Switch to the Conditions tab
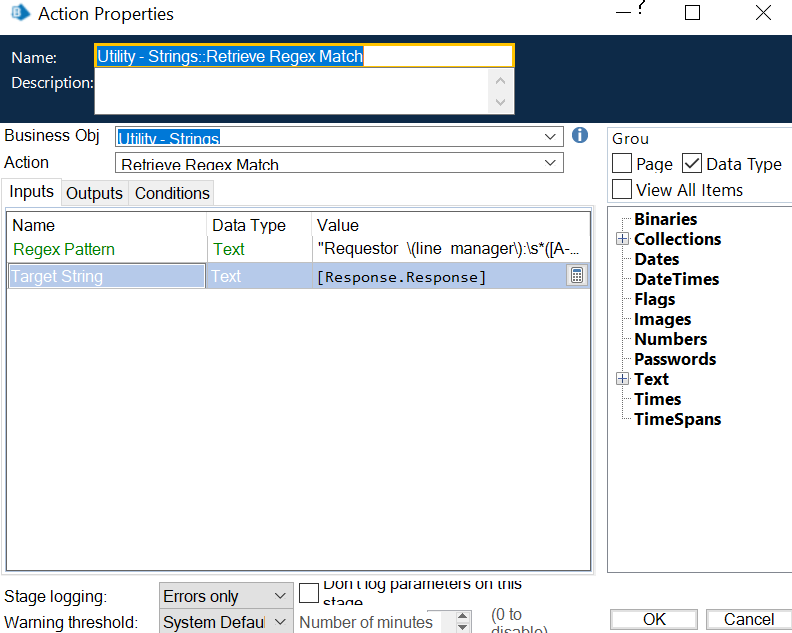 [172, 193]
